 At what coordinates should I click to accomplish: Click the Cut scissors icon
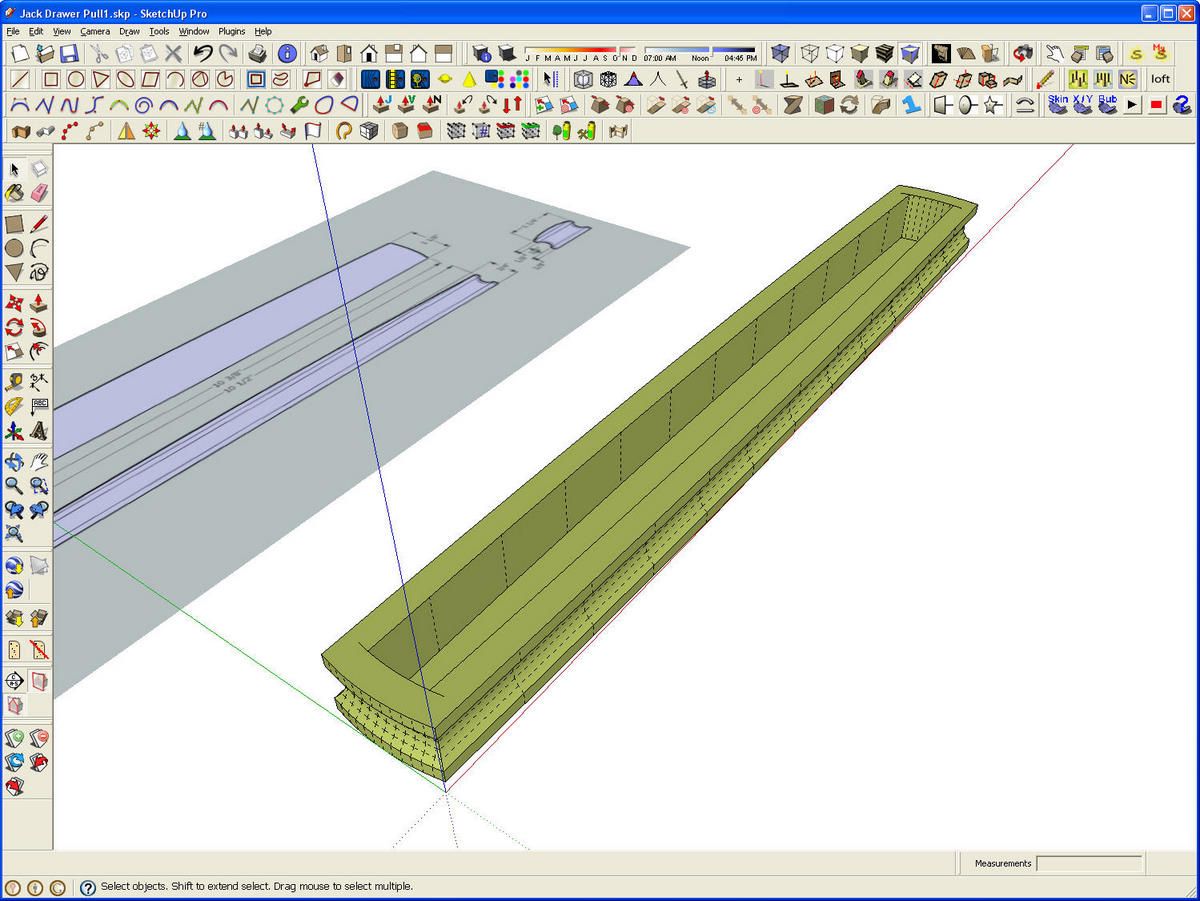click(x=98, y=53)
